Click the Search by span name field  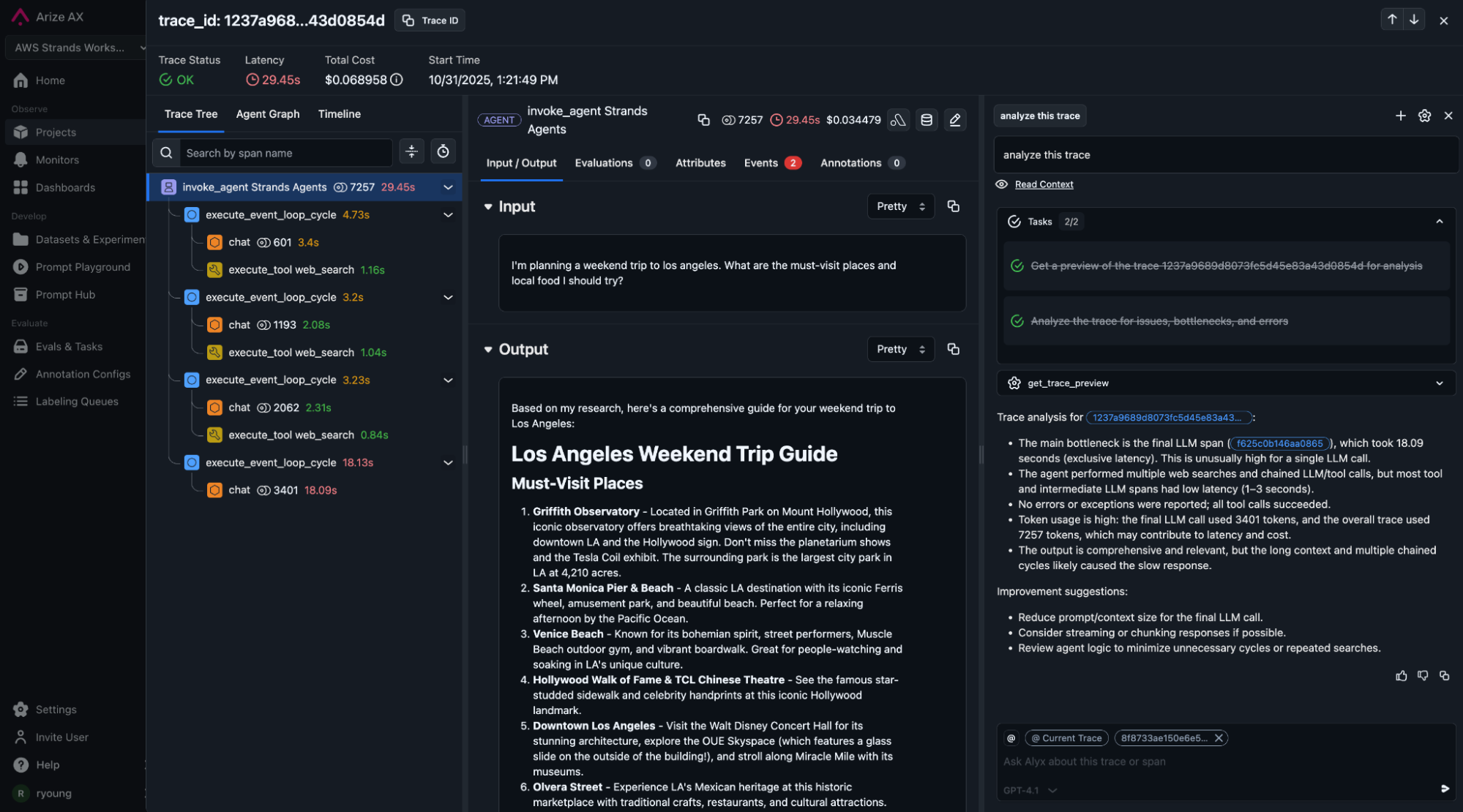pyautogui.click(x=285, y=153)
